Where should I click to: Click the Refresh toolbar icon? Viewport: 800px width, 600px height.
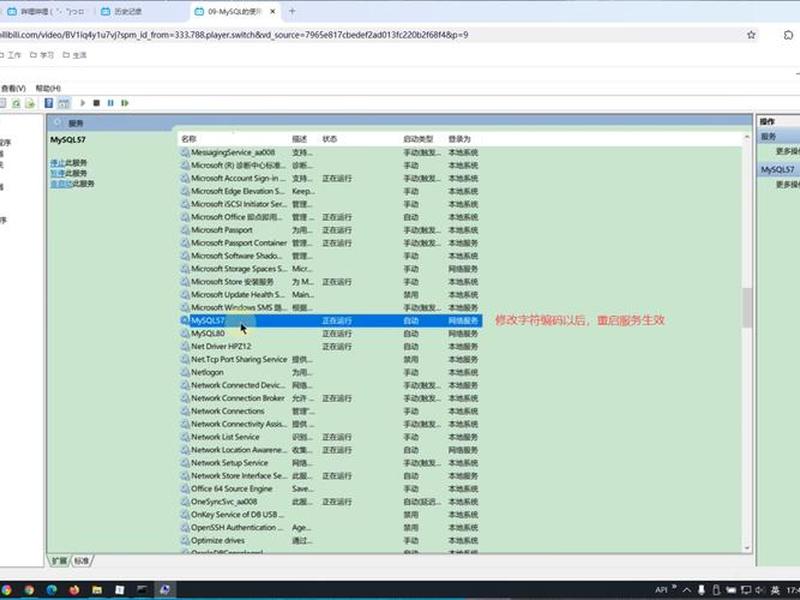coord(16,104)
